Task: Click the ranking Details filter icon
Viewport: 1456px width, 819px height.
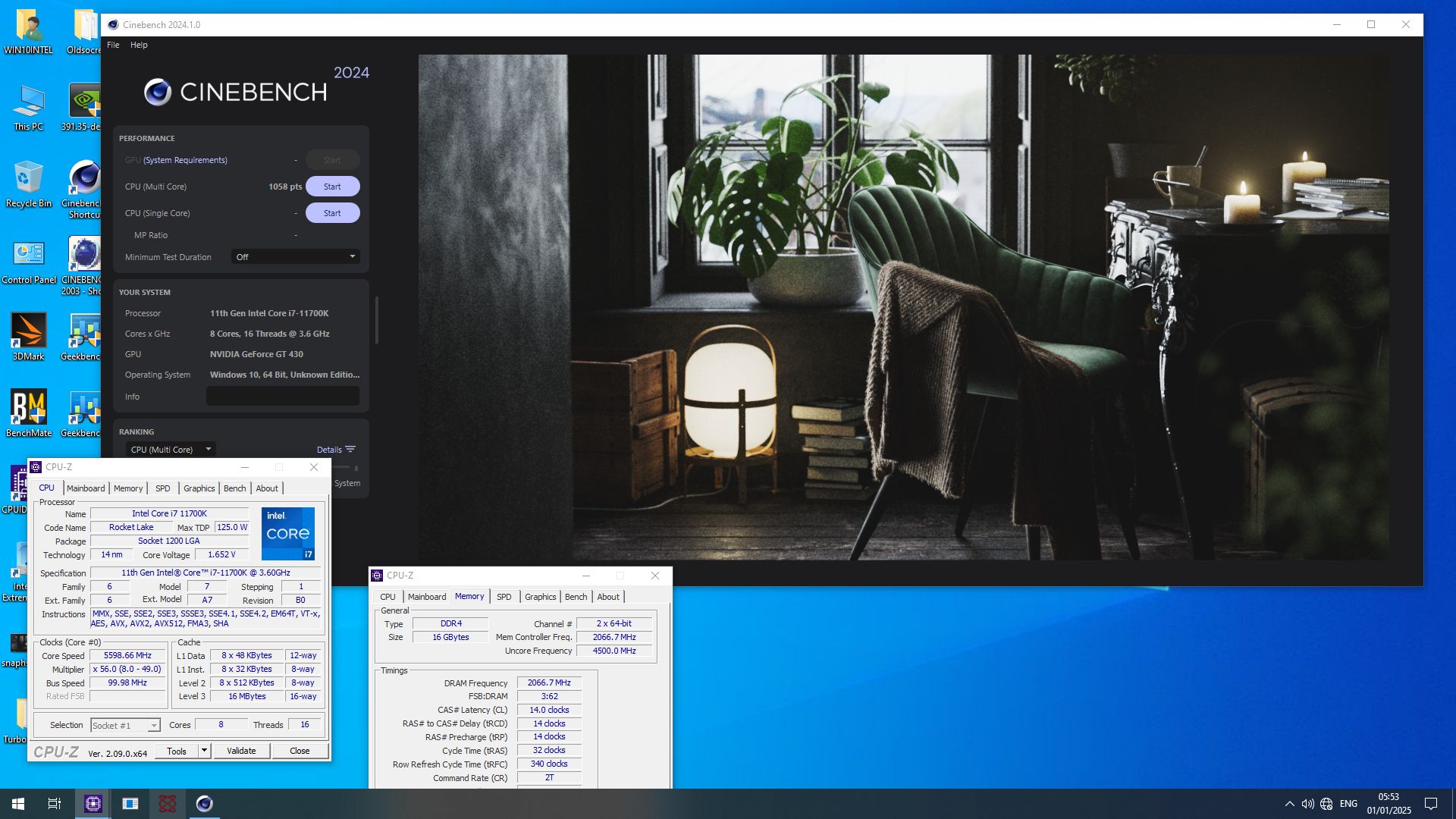Action: [350, 450]
